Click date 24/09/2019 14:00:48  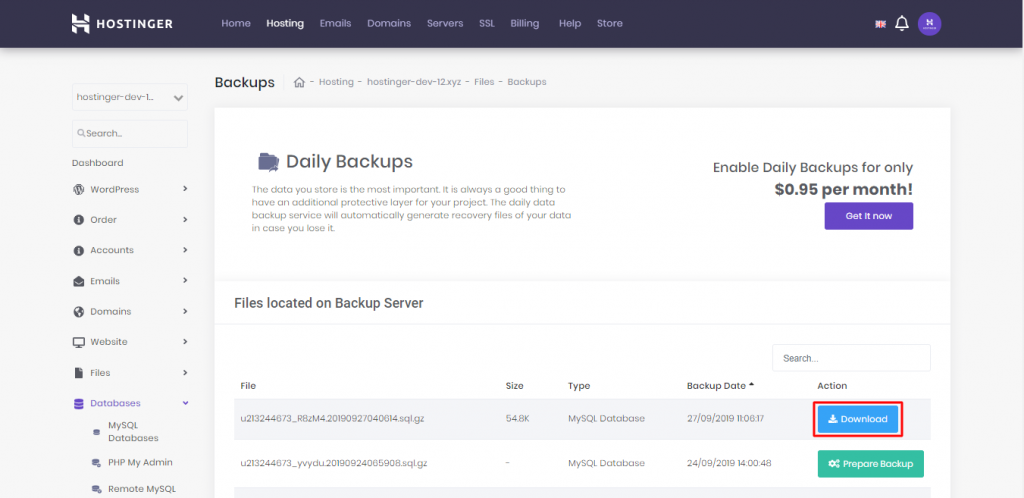click(729, 463)
